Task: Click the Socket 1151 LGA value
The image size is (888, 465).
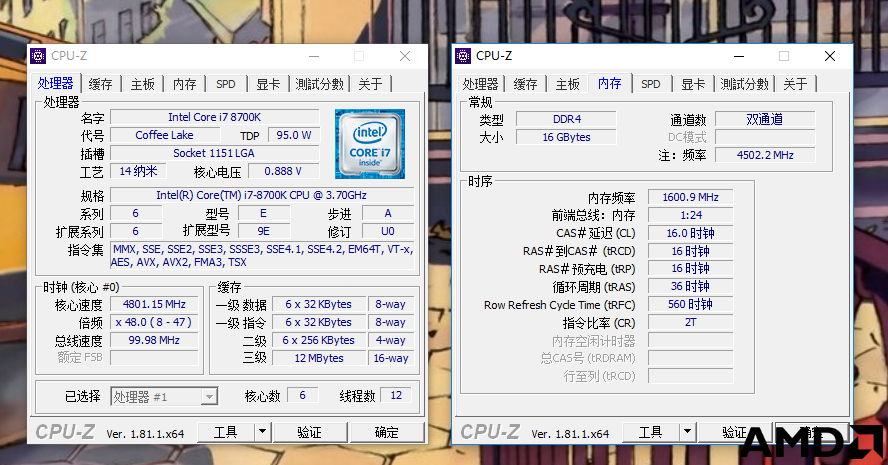Action: pyautogui.click(x=215, y=153)
